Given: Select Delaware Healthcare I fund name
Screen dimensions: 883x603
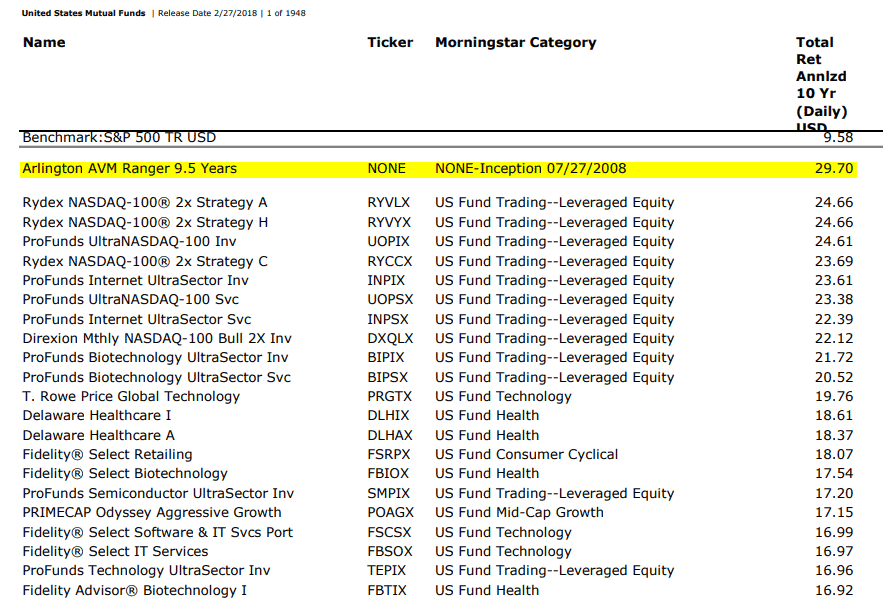Looking at the screenshot, I should coord(97,415).
